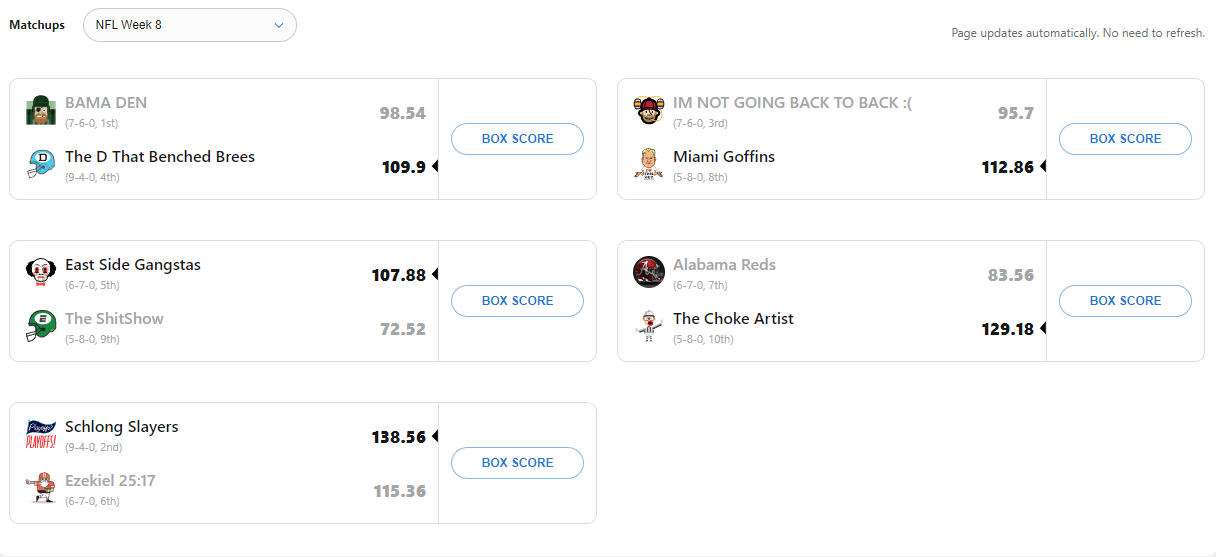Viewport: 1216px width, 557px height.
Task: Click the East Side Gangstas clown logo
Action: pos(41,272)
